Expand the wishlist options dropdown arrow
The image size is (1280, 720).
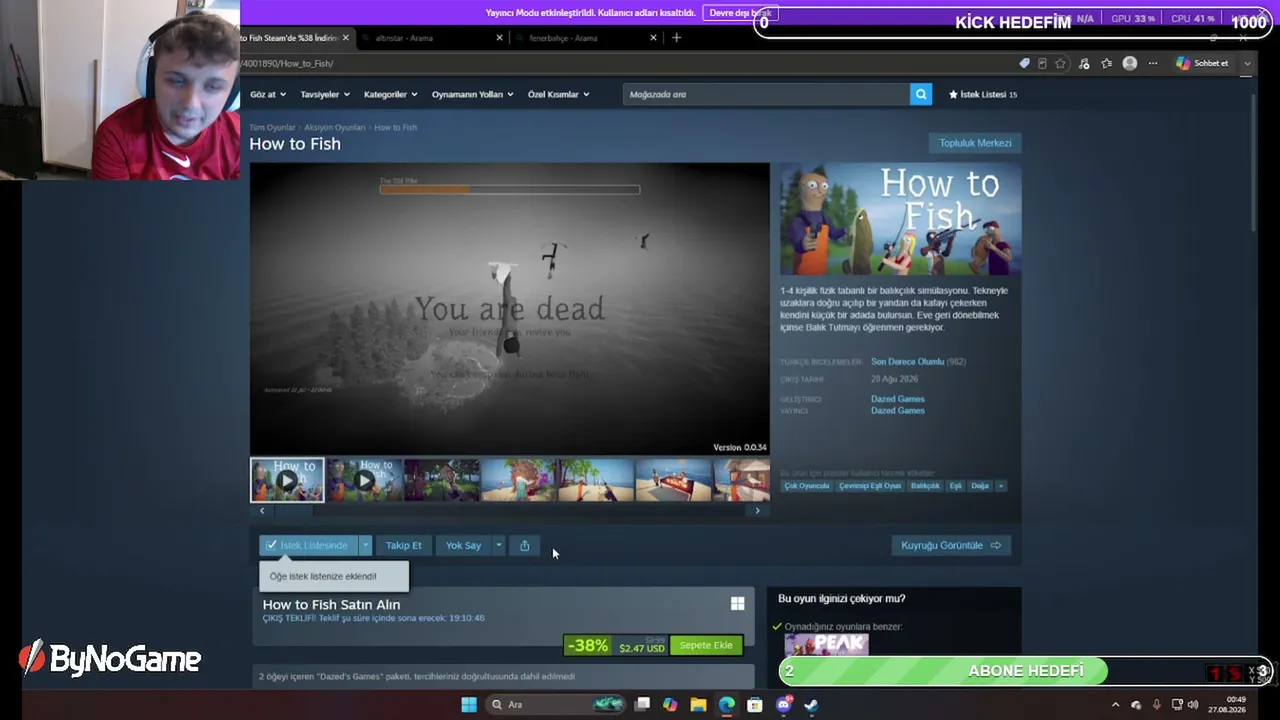[x=365, y=545]
